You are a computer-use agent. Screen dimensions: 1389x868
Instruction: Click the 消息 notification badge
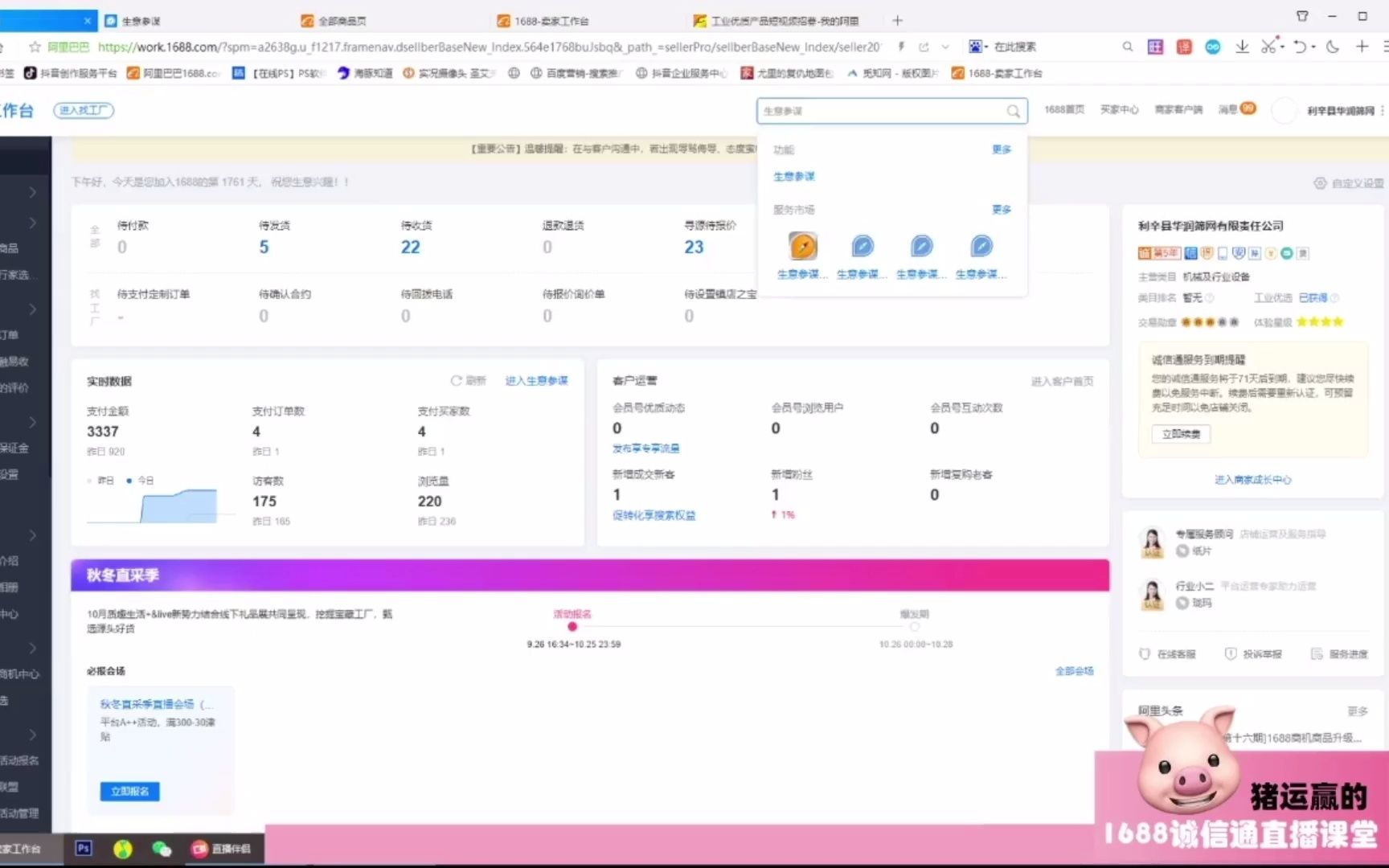coord(1248,108)
